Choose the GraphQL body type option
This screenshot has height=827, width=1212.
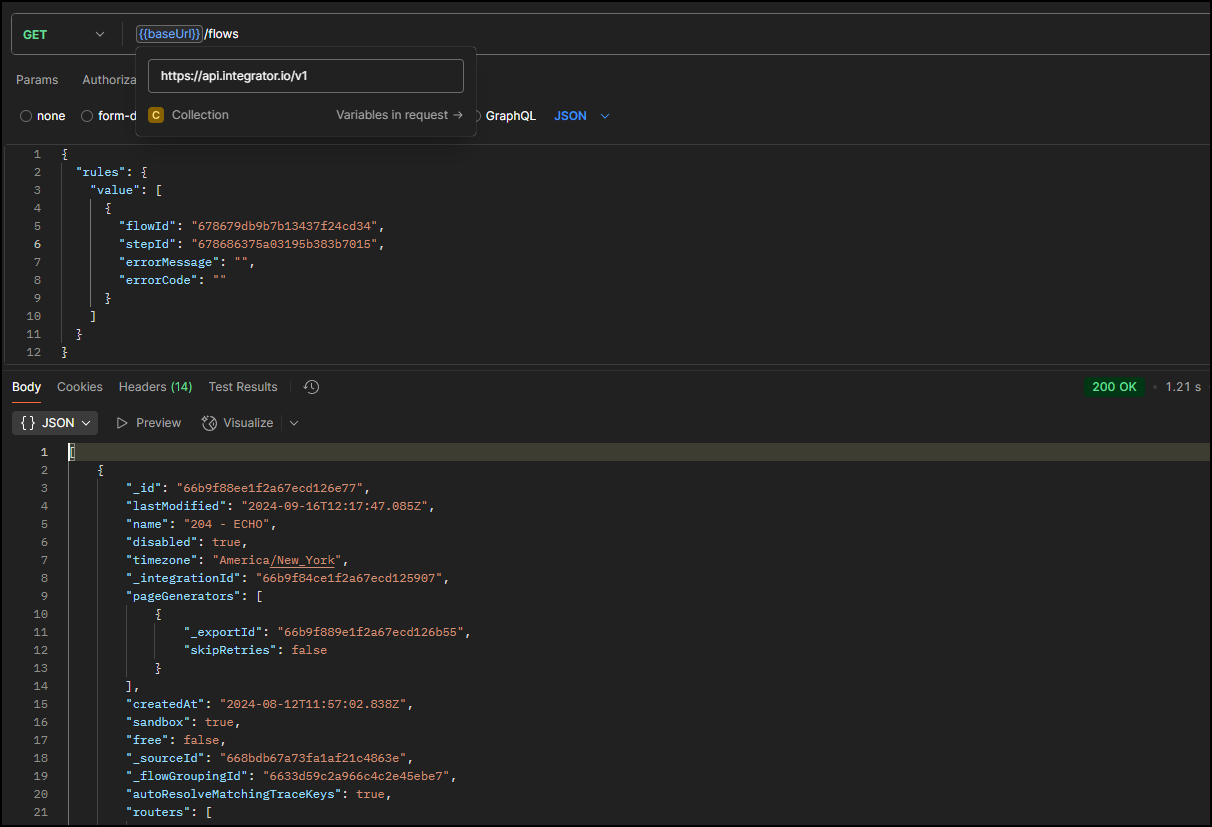tap(510, 116)
